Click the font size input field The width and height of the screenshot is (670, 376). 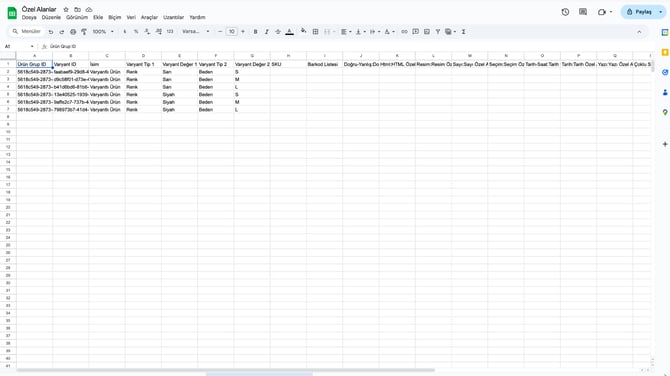click(x=231, y=32)
